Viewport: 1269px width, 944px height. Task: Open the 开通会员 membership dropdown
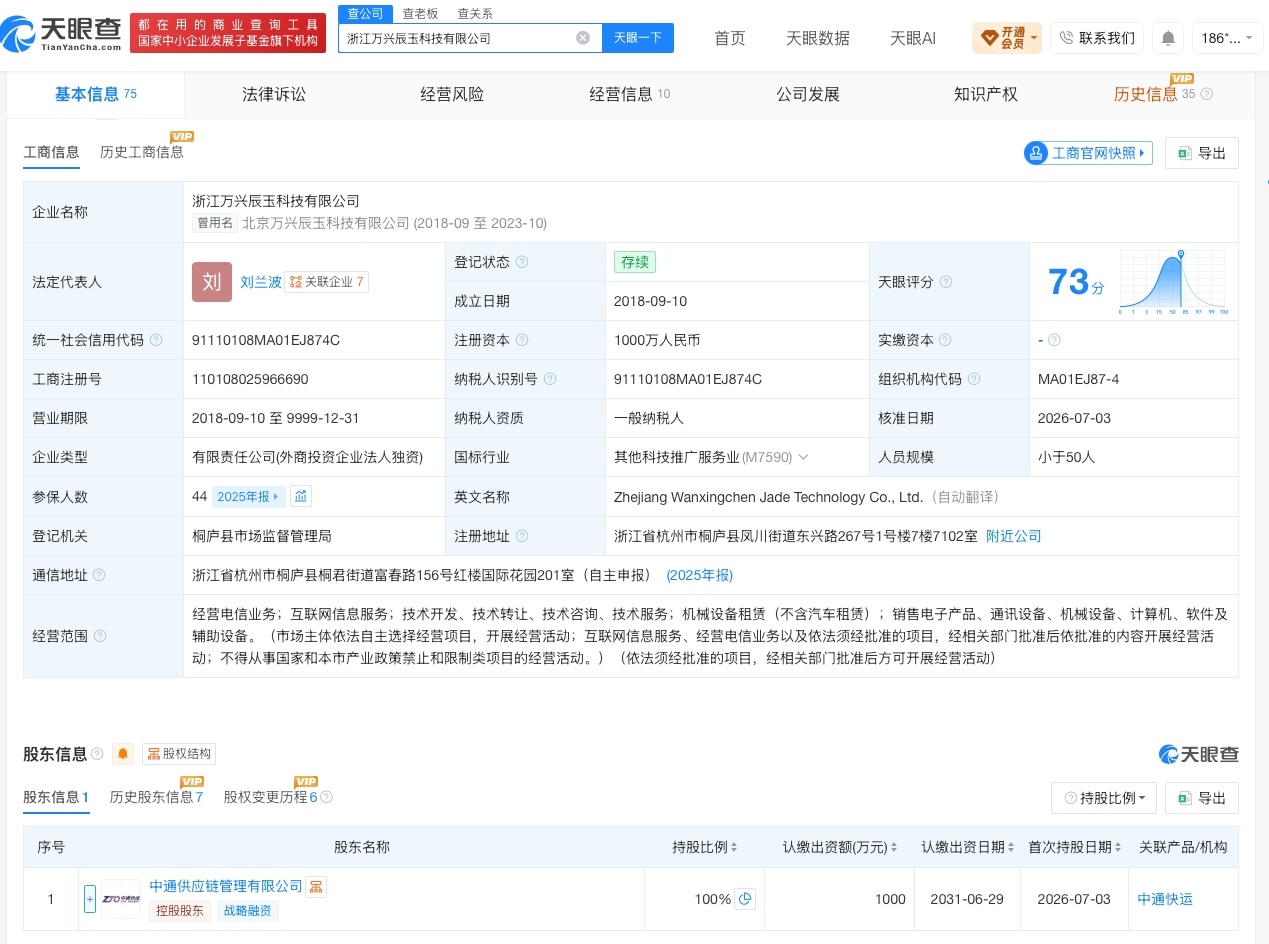pyautogui.click(x=1007, y=38)
